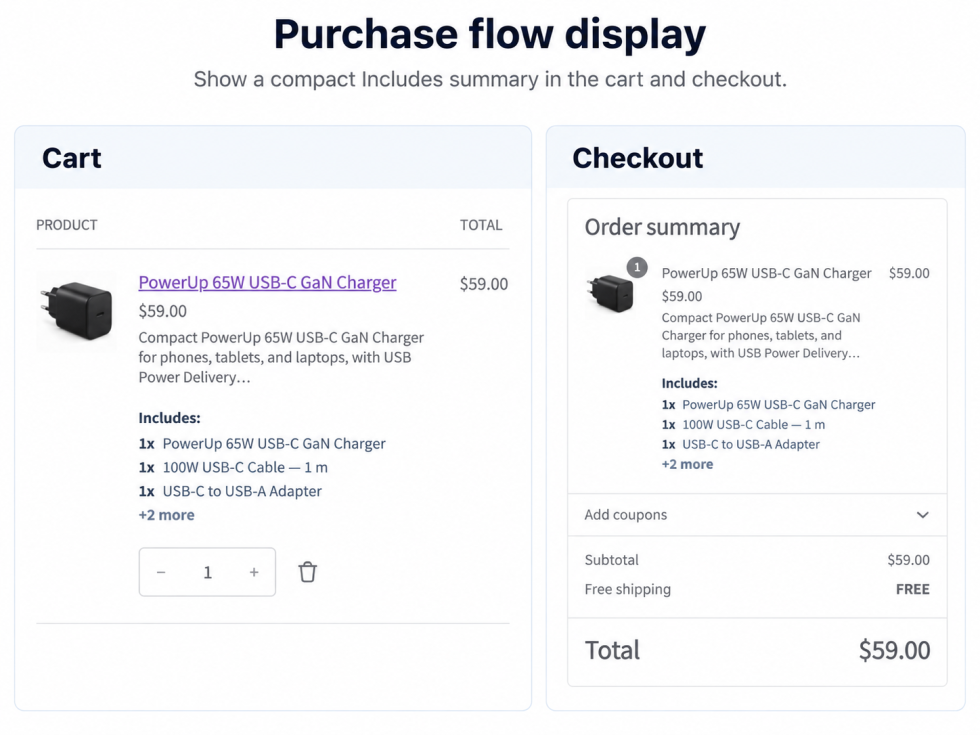Click the Cart product description text
Screen dimensions: 980x735
[281, 358]
